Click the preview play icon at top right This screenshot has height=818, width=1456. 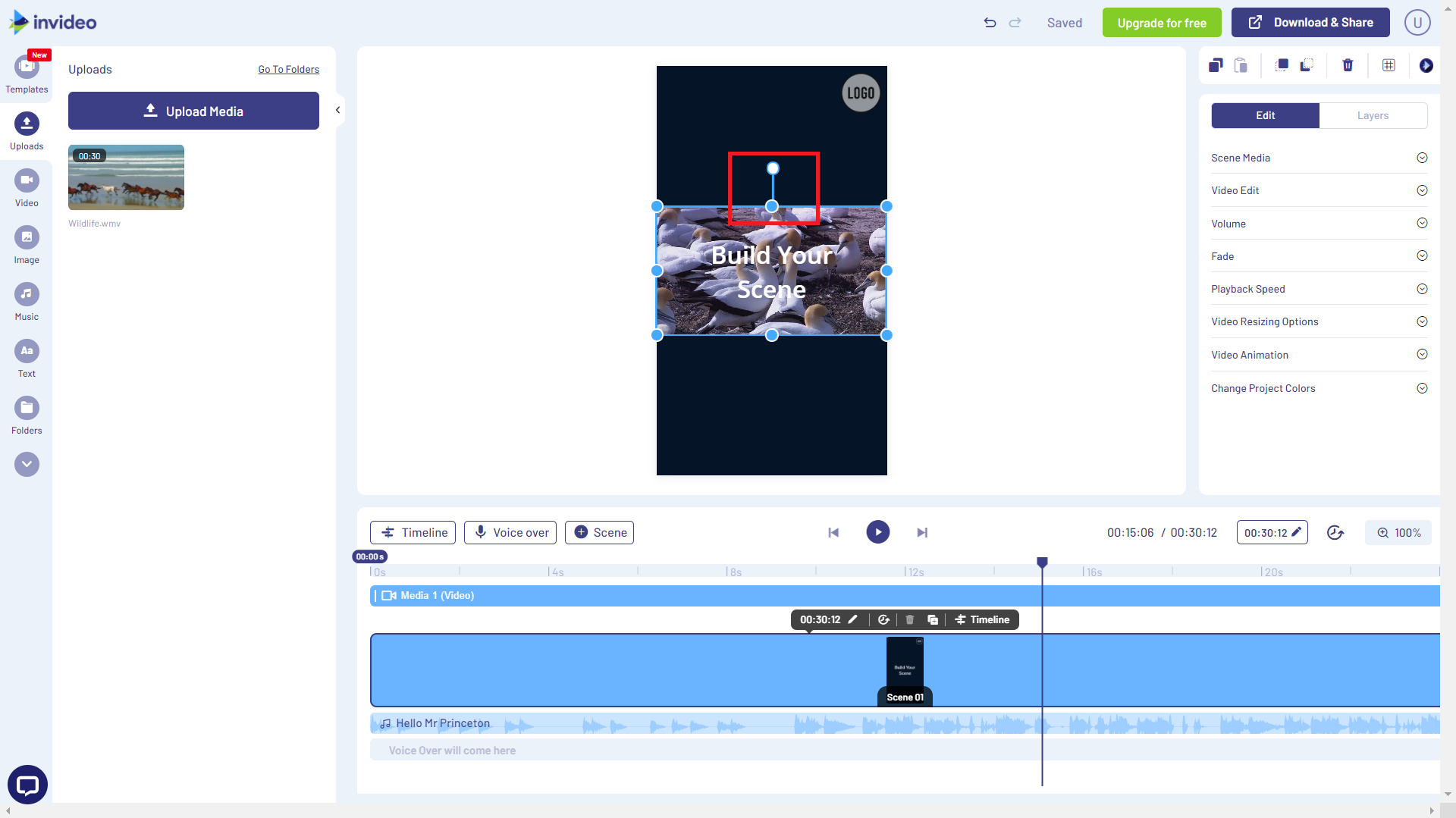click(x=1427, y=65)
